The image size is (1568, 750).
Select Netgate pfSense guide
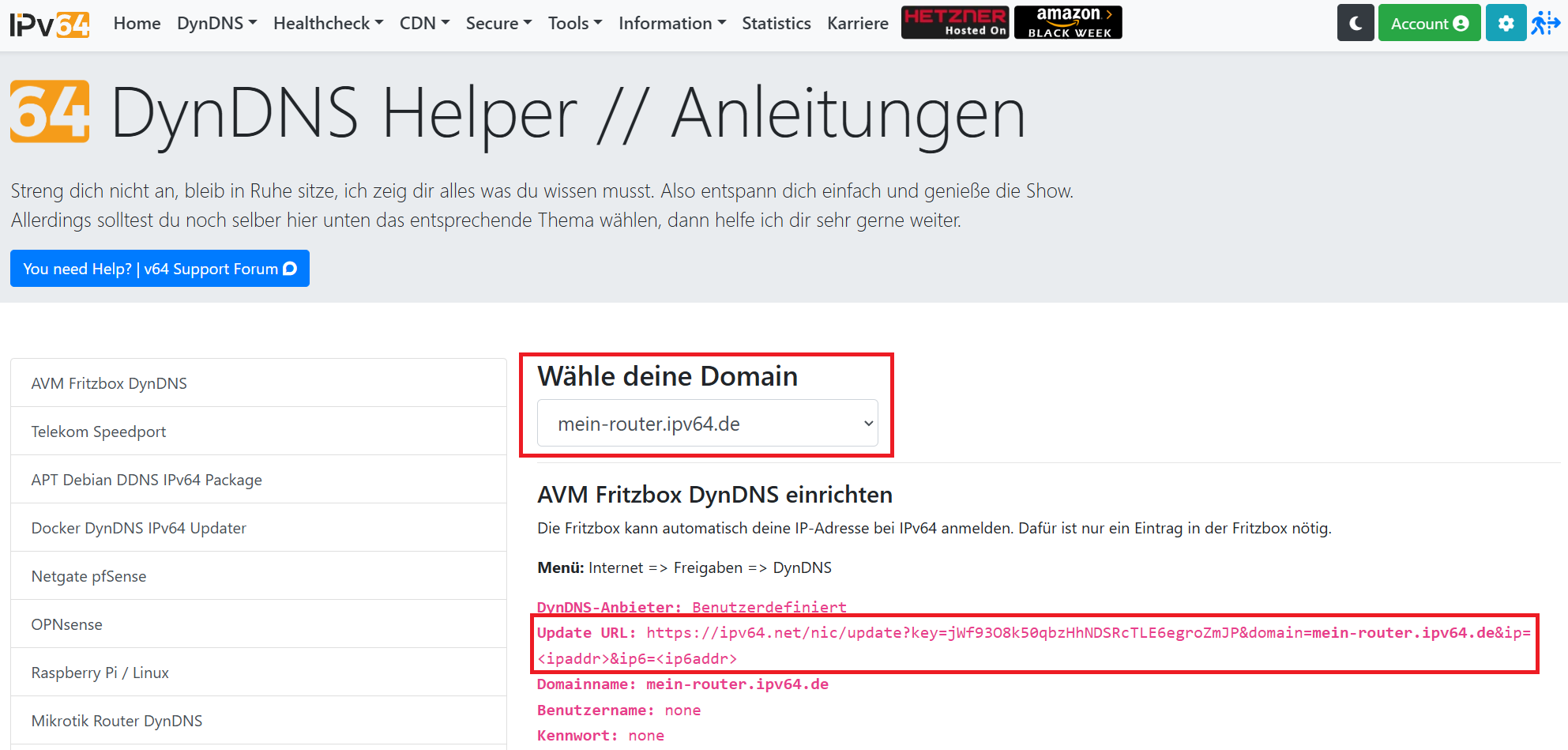[x=258, y=576]
